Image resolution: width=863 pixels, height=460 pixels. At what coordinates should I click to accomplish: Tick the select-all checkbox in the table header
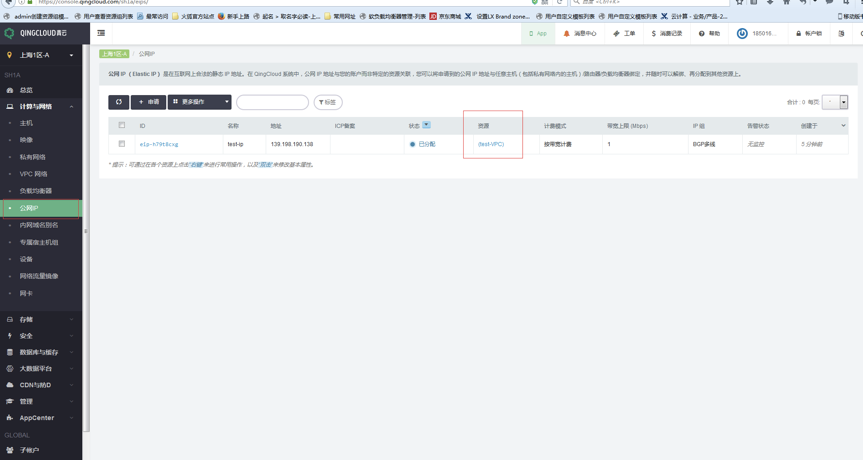122,126
